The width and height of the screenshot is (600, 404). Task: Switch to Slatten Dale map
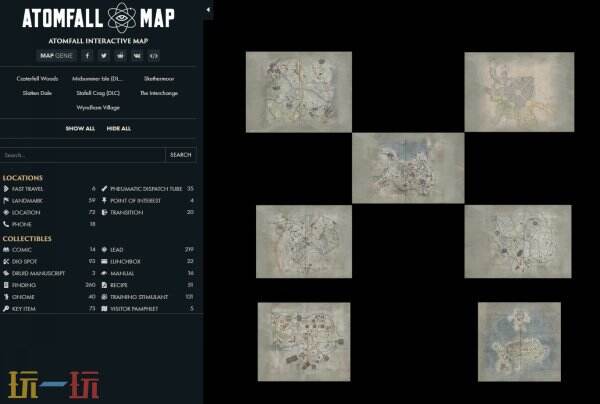pos(37,93)
